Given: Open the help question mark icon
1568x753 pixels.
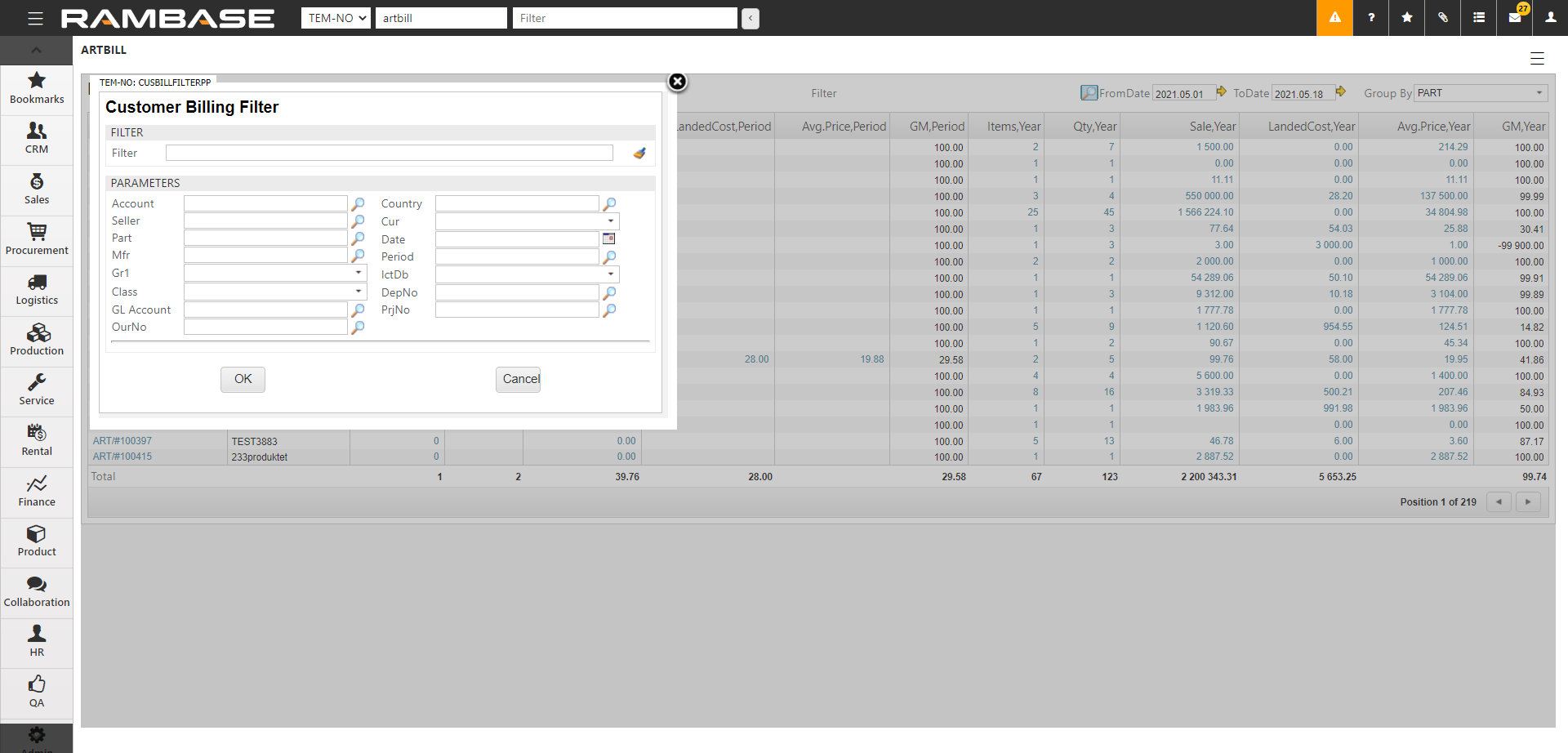Looking at the screenshot, I should (1370, 18).
